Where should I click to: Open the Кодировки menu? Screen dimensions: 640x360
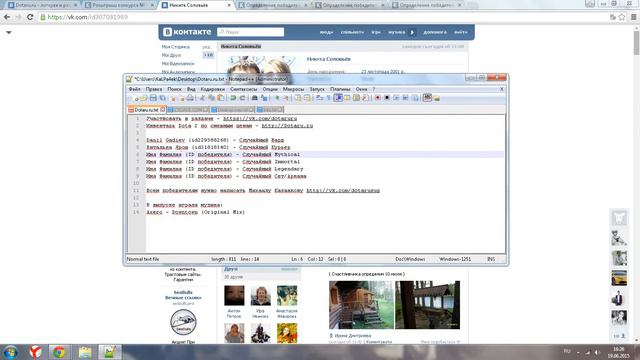(x=213, y=89)
